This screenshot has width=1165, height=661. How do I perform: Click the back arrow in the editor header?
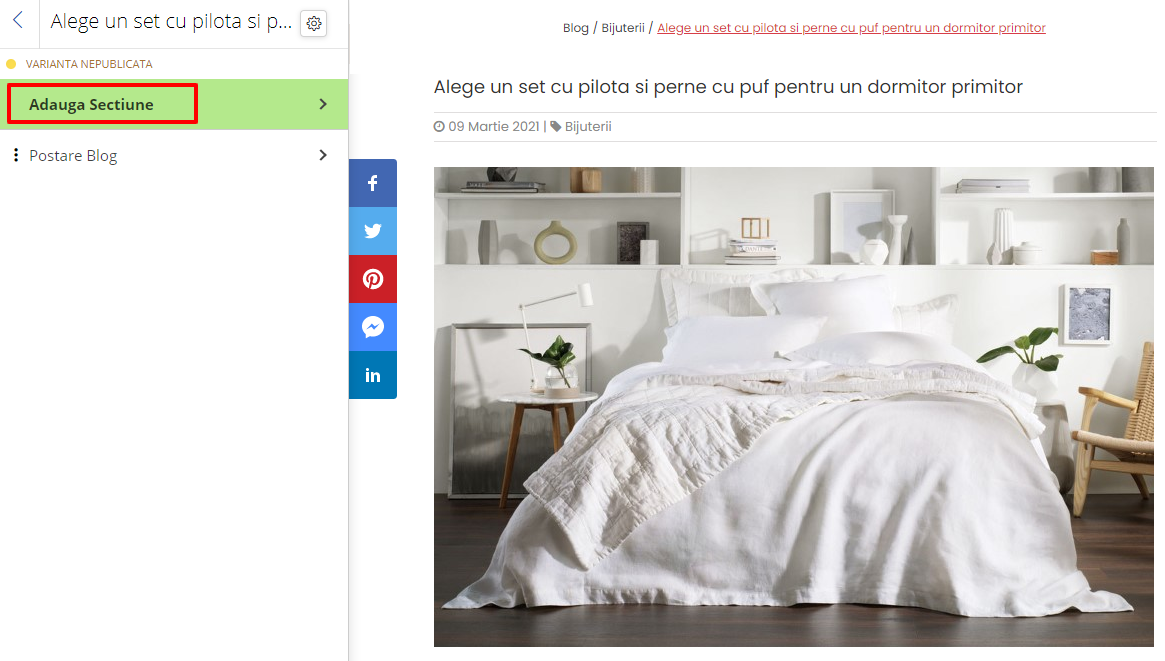[x=19, y=21]
